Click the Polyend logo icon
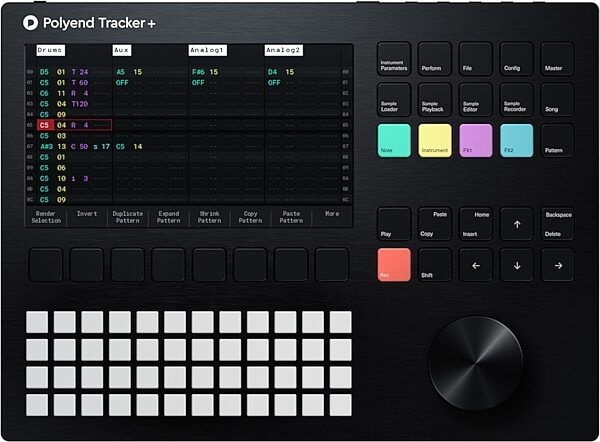This screenshot has height=442, width=600. pos(30,23)
